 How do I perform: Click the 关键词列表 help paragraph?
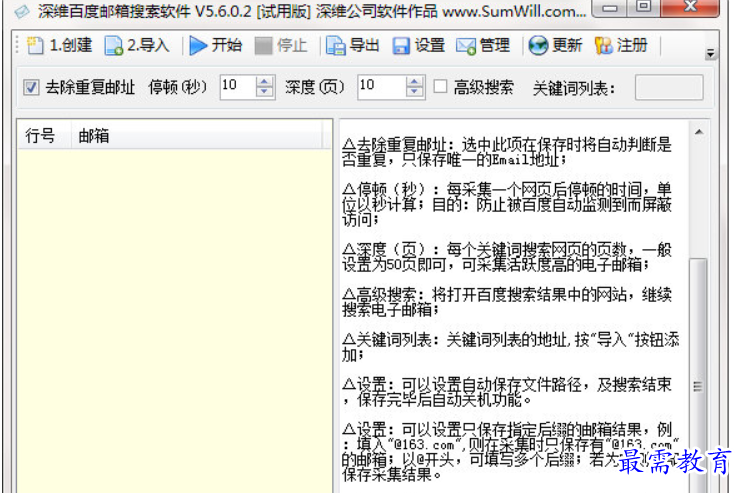511,347
